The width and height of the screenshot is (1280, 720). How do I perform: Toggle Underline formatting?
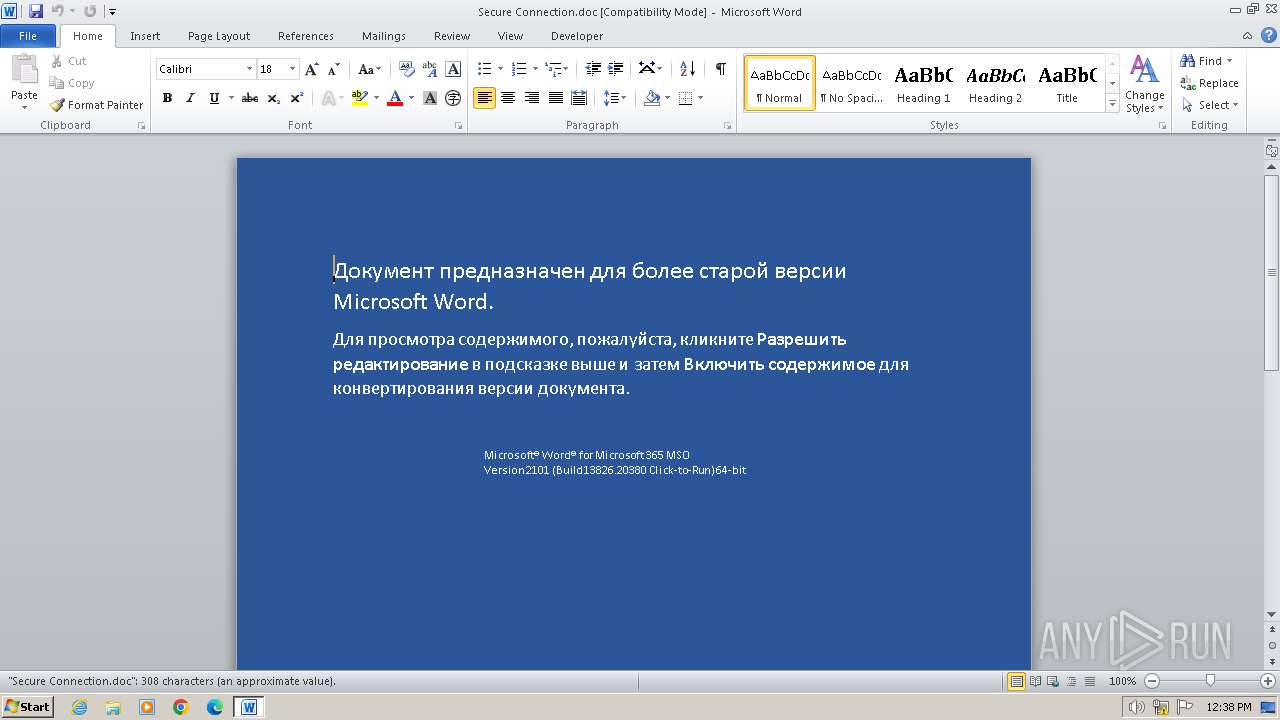(x=214, y=98)
